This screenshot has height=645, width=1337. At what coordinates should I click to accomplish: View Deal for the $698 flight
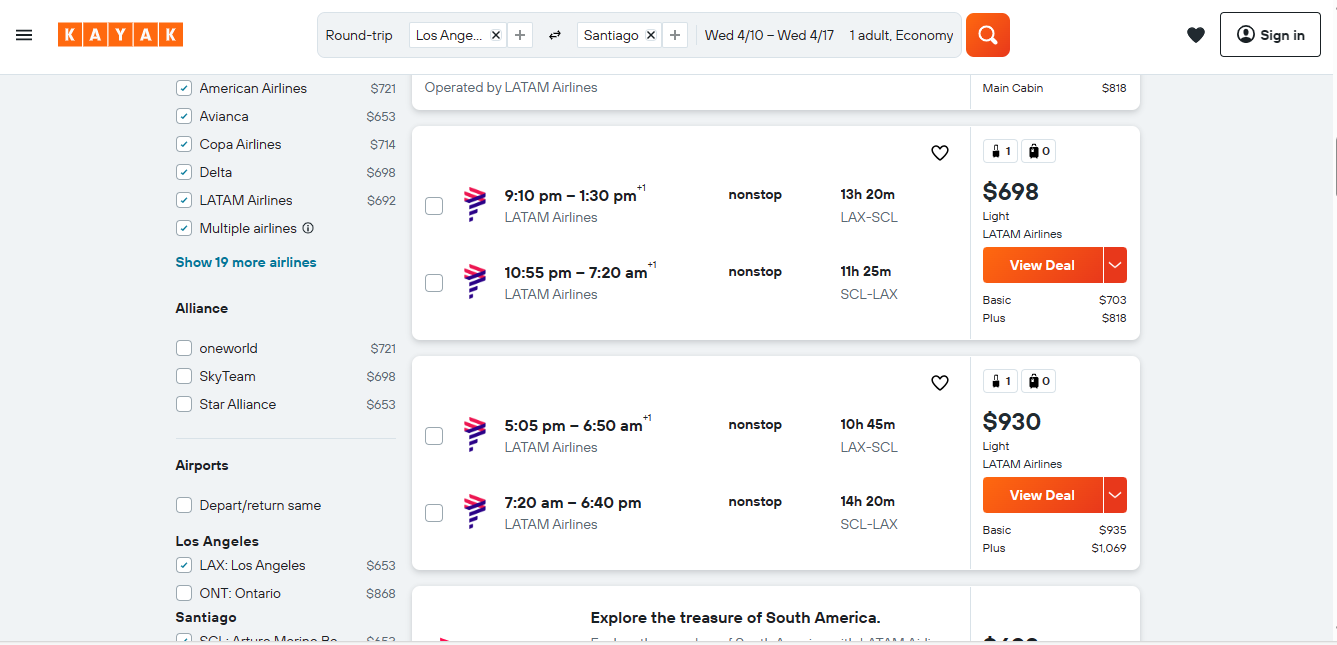tap(1042, 265)
